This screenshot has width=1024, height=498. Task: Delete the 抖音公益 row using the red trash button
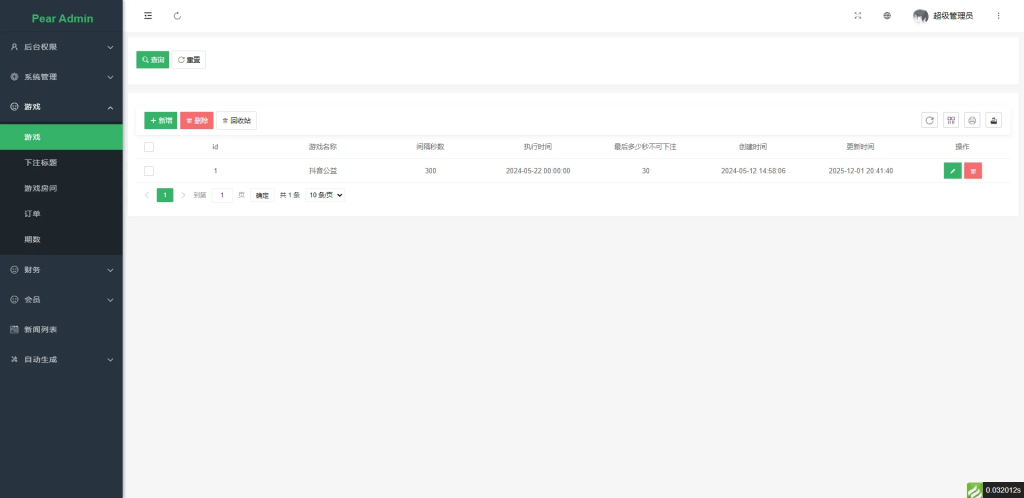click(x=973, y=171)
